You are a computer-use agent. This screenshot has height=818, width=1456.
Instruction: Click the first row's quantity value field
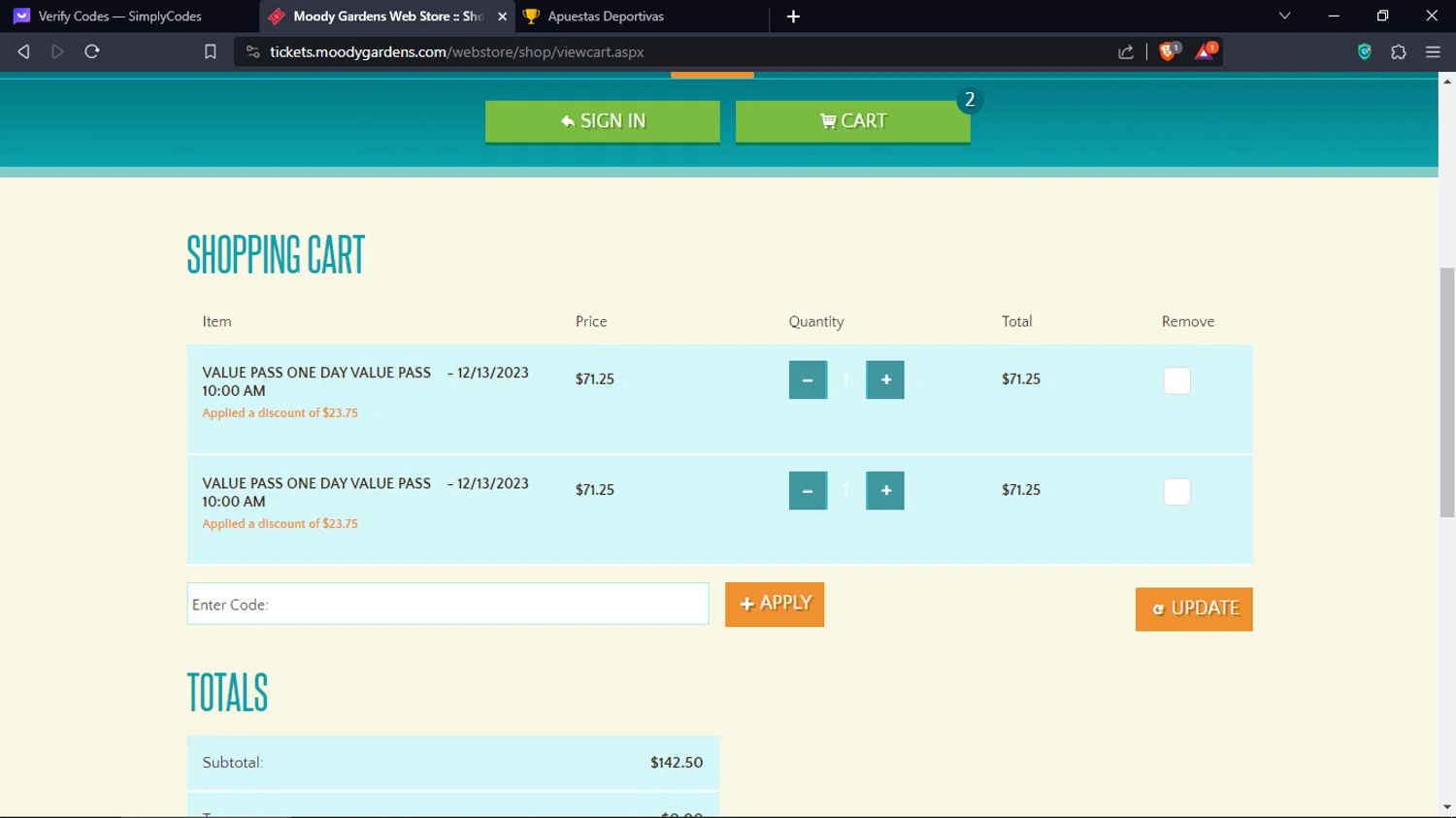tap(846, 379)
